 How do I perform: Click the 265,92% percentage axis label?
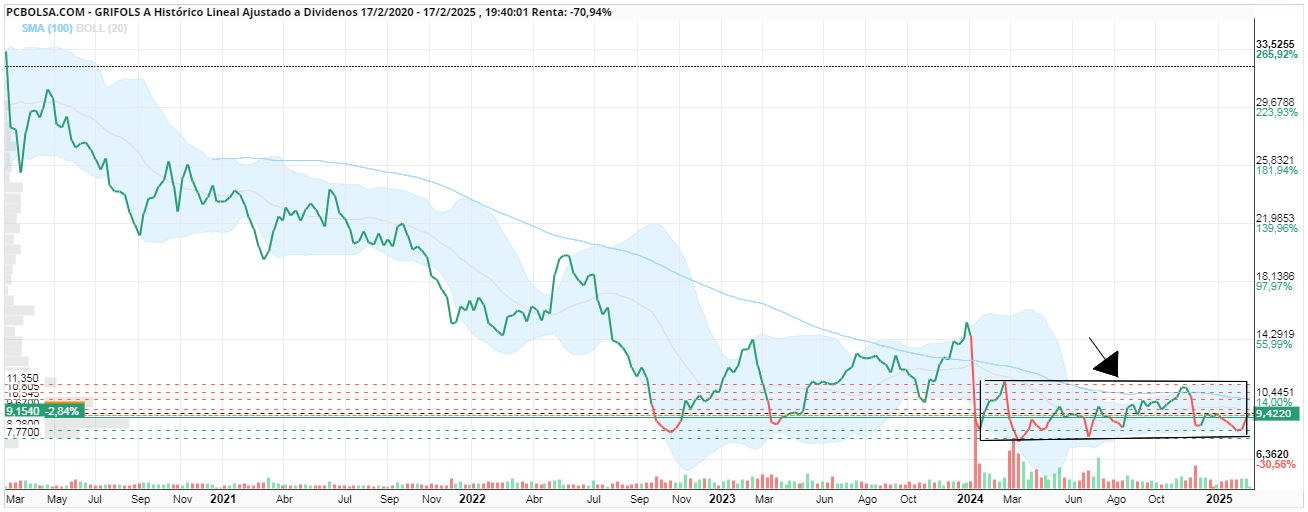[x=1276, y=54]
